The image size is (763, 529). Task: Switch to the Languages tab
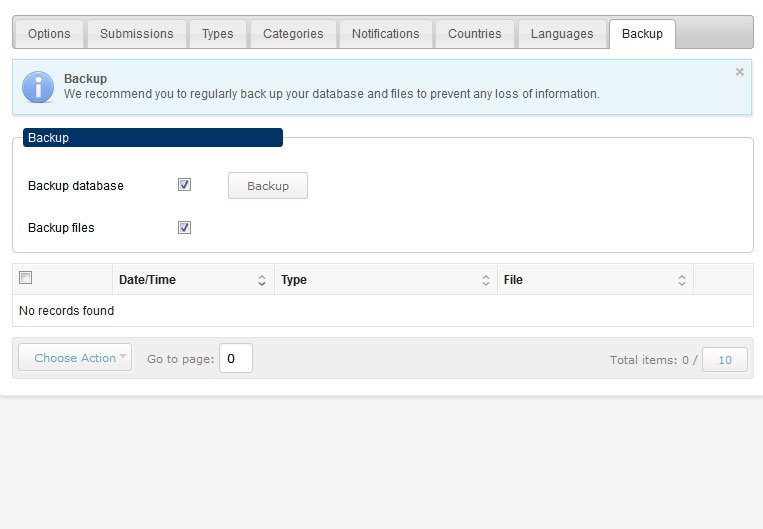[x=562, y=34]
